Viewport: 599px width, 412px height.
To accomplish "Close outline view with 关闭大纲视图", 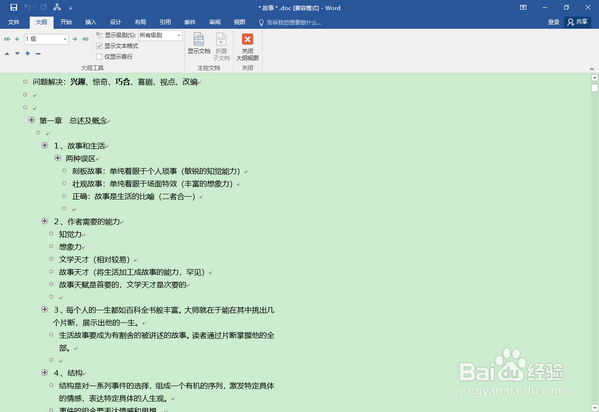I will pos(248,47).
